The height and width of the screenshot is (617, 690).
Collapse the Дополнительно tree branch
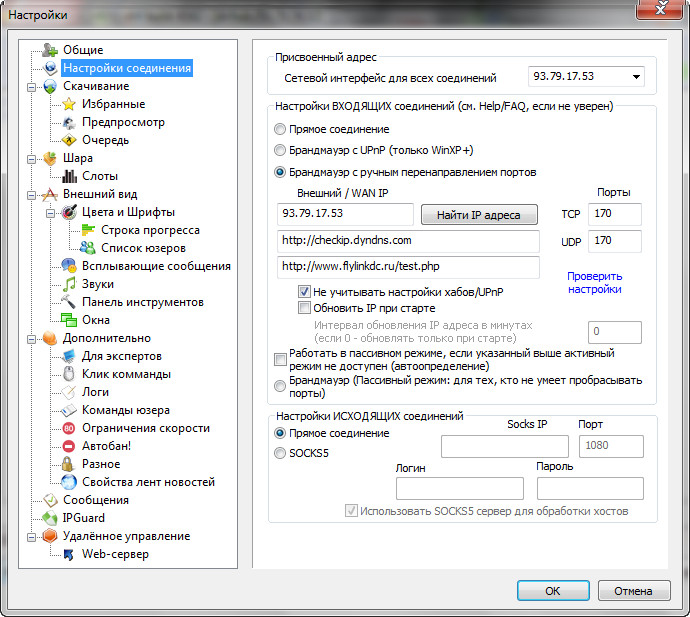point(32,338)
